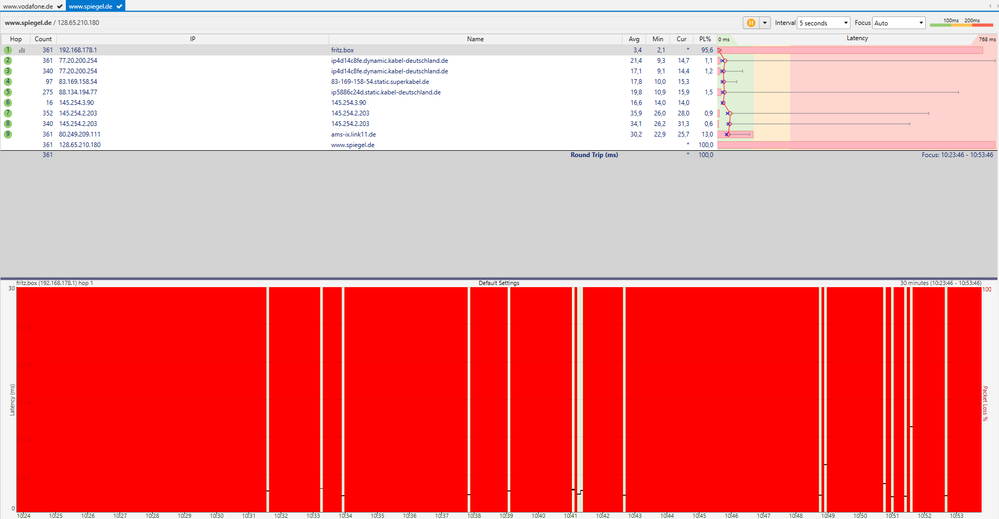Select IP 145.254.3.90 in the hop 6 row
Image resolution: width=999 pixels, height=519 pixels.
tap(76, 103)
